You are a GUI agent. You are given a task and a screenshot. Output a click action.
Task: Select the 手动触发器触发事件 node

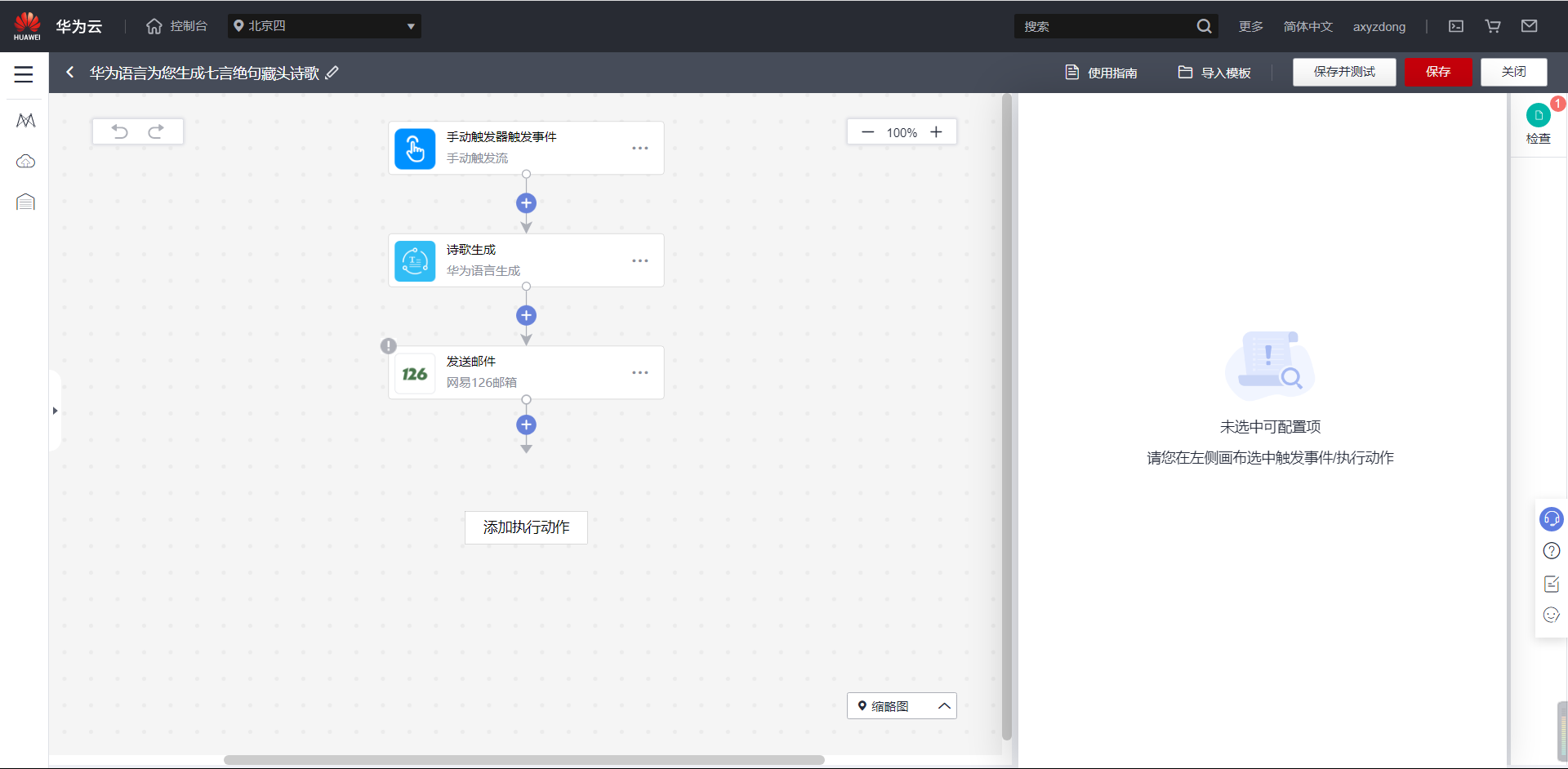click(526, 148)
